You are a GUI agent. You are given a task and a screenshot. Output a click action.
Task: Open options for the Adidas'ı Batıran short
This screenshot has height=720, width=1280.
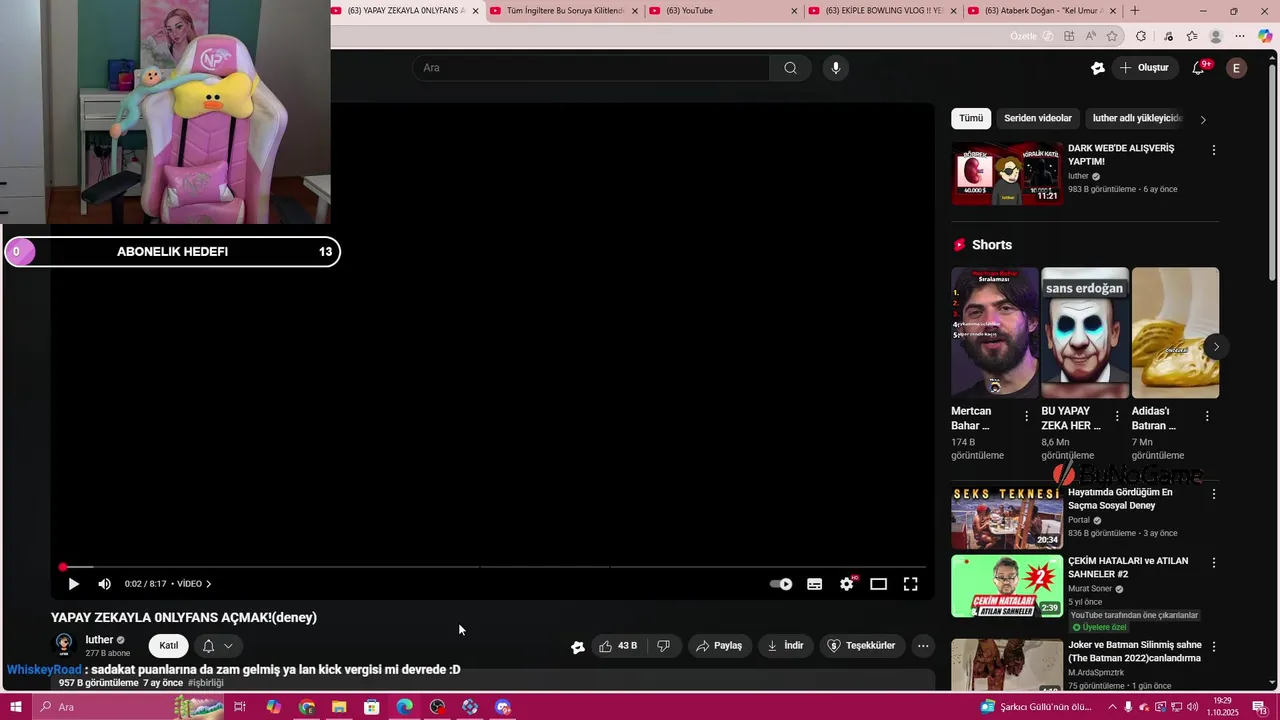1207,416
